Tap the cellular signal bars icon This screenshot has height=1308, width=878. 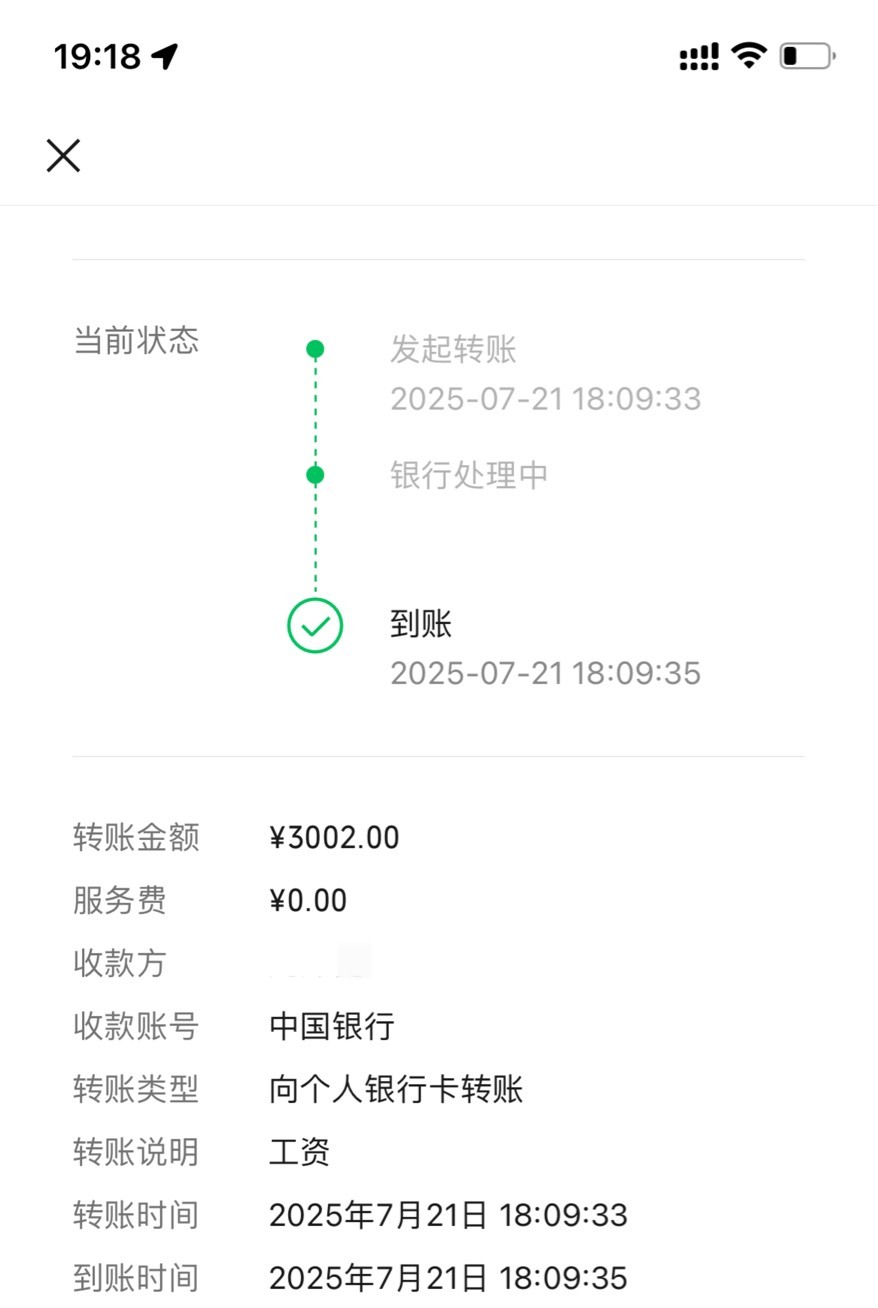pyautogui.click(x=699, y=57)
